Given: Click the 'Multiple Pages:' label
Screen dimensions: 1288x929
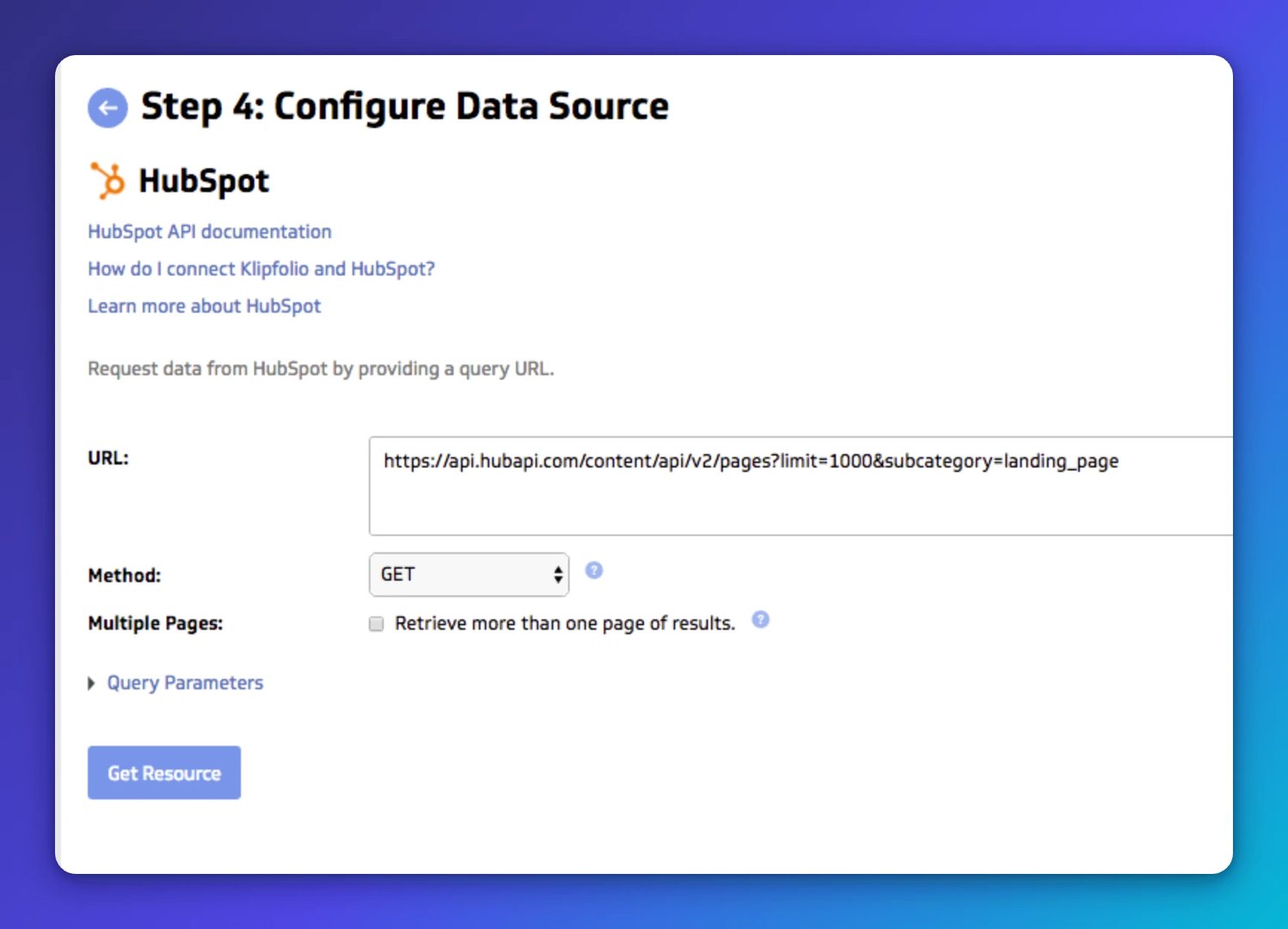Looking at the screenshot, I should tap(156, 624).
